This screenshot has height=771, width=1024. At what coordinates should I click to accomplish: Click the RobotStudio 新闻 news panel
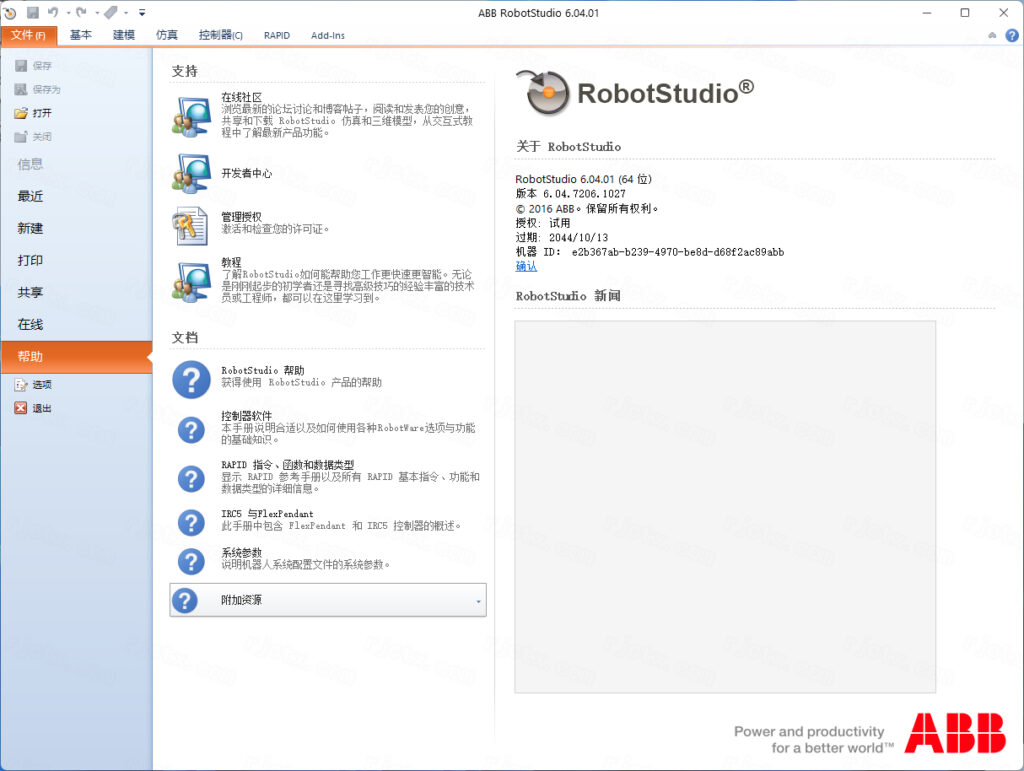coord(725,507)
